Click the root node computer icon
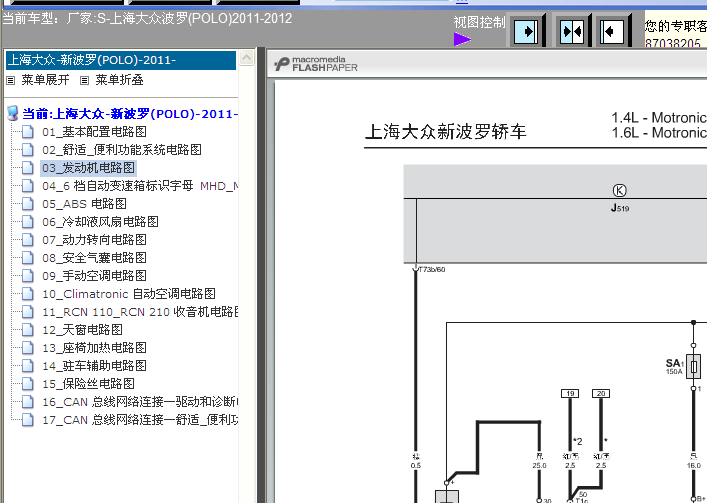The width and height of the screenshot is (707, 503). [x=13, y=114]
